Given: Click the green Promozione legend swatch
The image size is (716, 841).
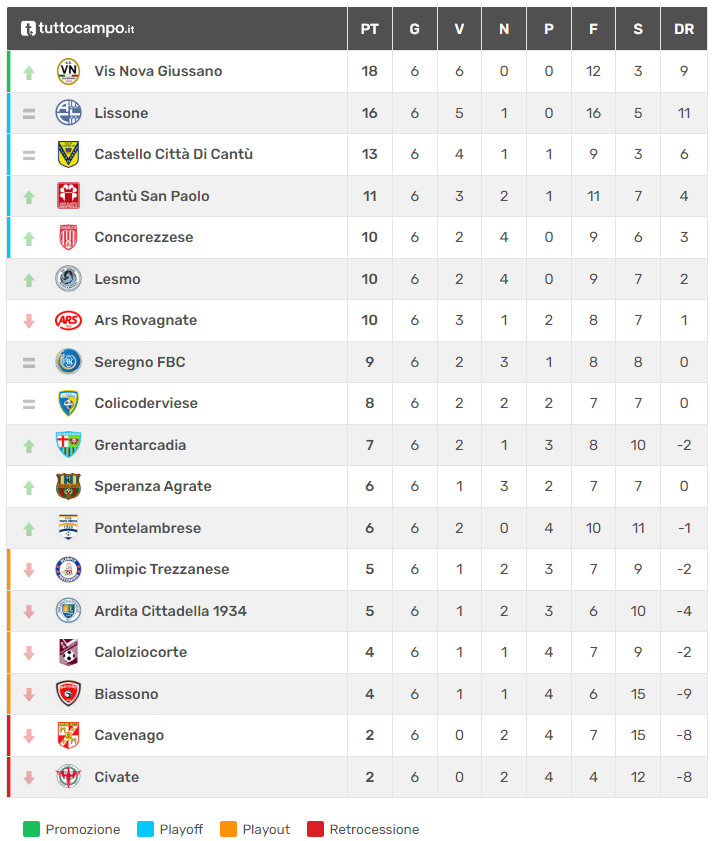Looking at the screenshot, I should [32, 829].
